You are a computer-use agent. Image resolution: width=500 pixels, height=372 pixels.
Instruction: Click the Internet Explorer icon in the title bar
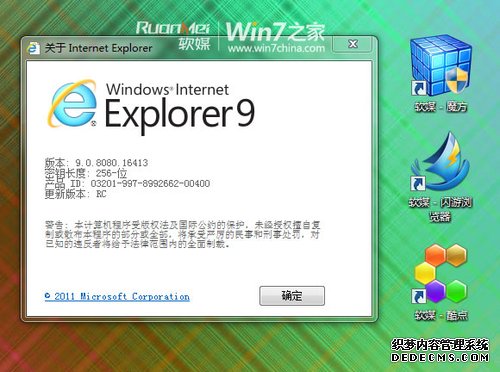click(x=33, y=48)
